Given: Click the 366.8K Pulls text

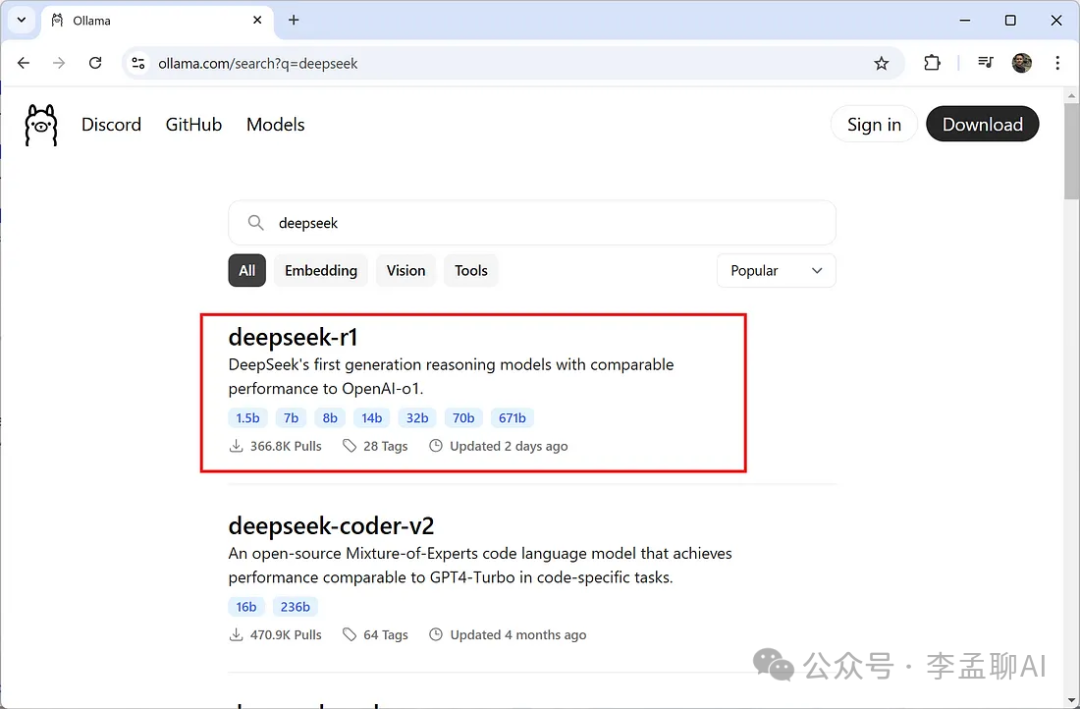Looking at the screenshot, I should [286, 446].
